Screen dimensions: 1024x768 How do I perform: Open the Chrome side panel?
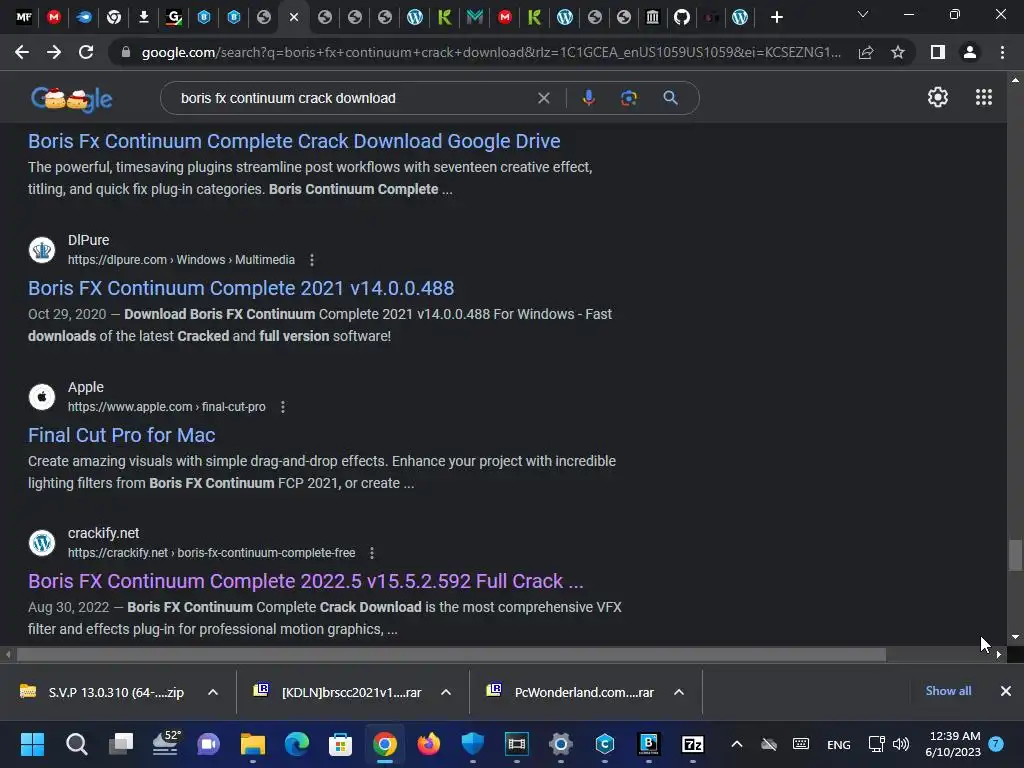coord(938,52)
